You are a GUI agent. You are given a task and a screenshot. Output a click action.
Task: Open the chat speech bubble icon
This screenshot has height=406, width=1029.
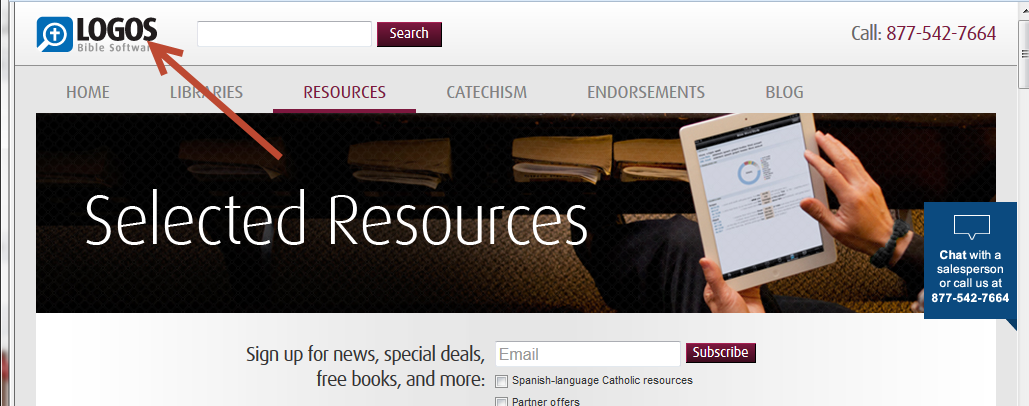coord(971,228)
